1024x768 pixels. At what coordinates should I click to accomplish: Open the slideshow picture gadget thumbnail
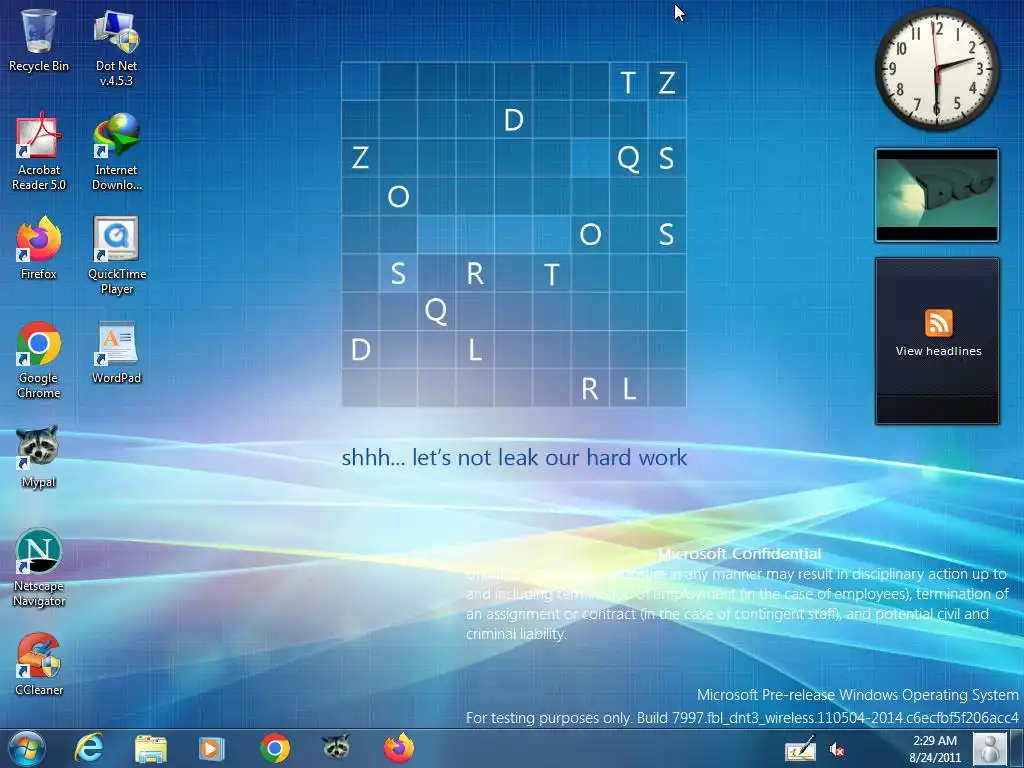click(937, 195)
